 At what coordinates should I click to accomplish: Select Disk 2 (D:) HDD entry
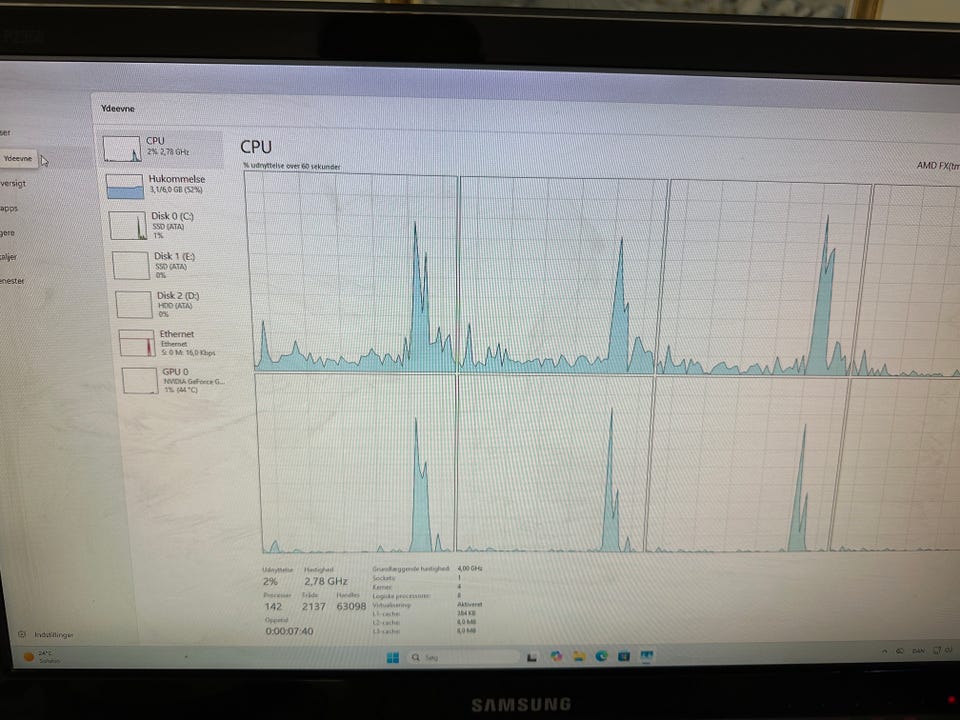tap(171, 304)
